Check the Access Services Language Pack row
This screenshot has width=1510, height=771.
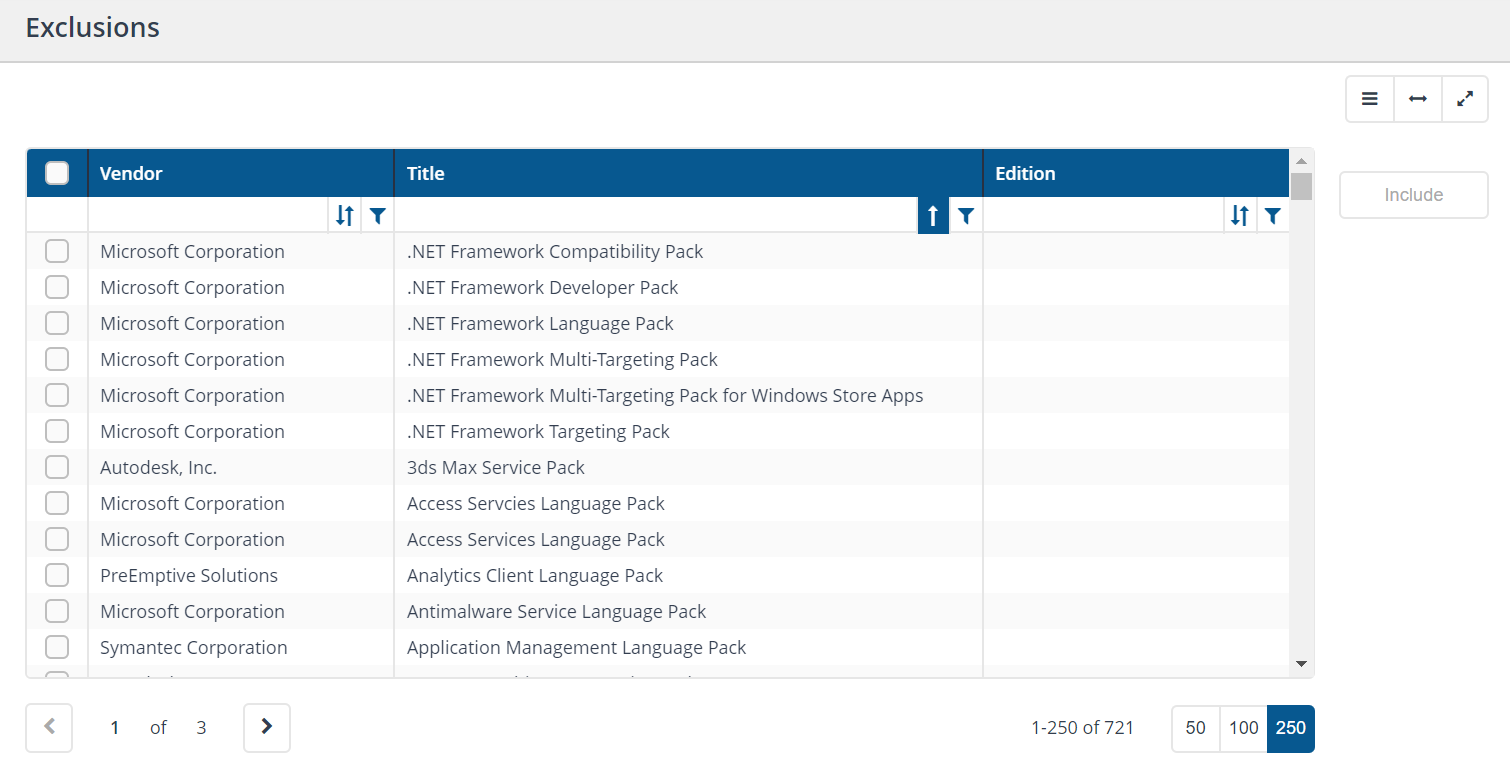pos(57,539)
